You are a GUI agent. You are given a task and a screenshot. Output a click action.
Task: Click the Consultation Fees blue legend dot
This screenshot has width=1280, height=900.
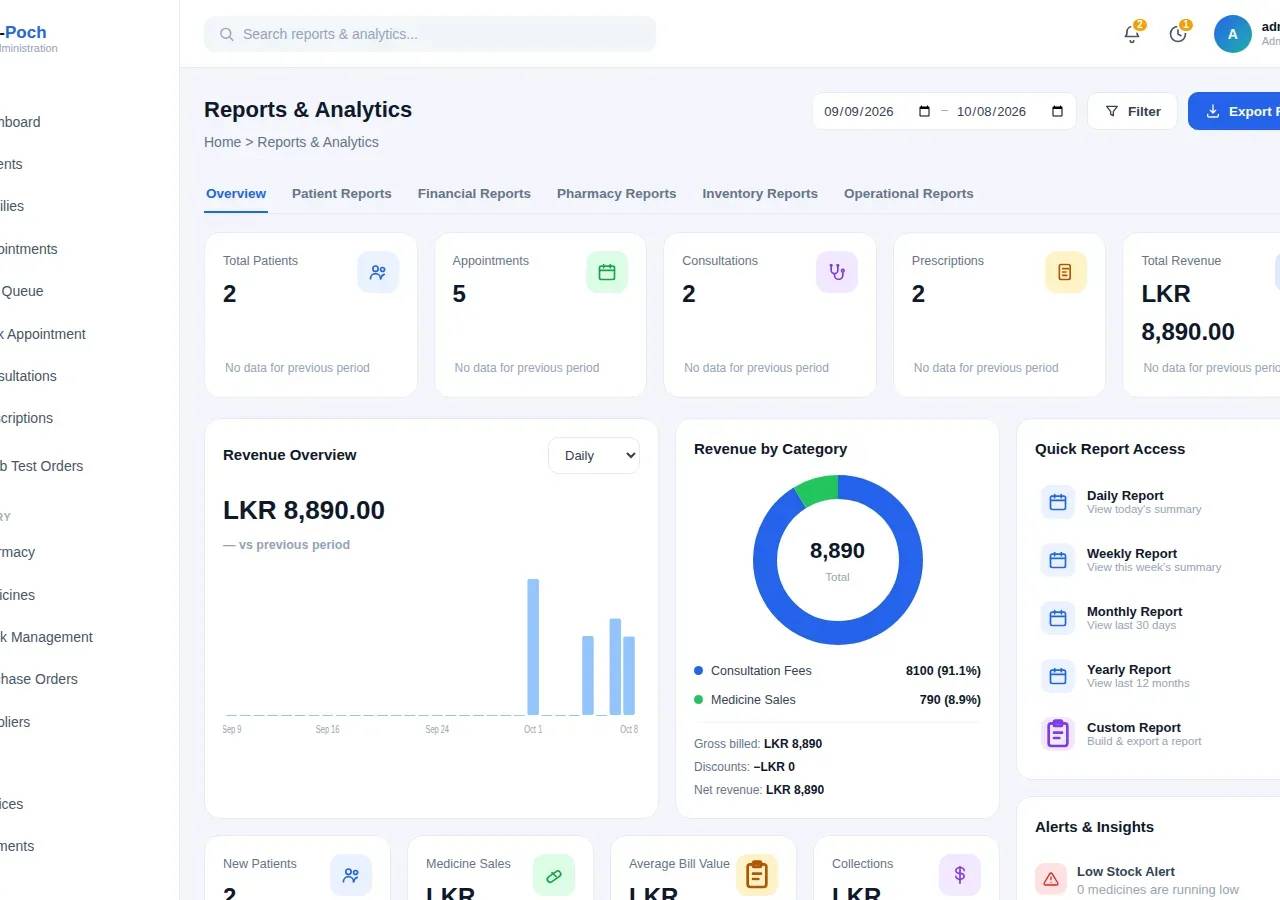pyautogui.click(x=699, y=671)
